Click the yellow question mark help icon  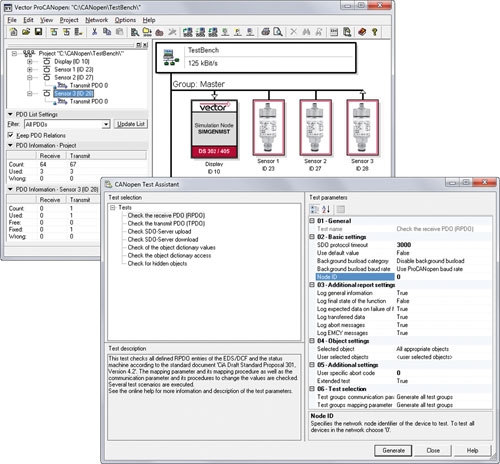click(375, 32)
